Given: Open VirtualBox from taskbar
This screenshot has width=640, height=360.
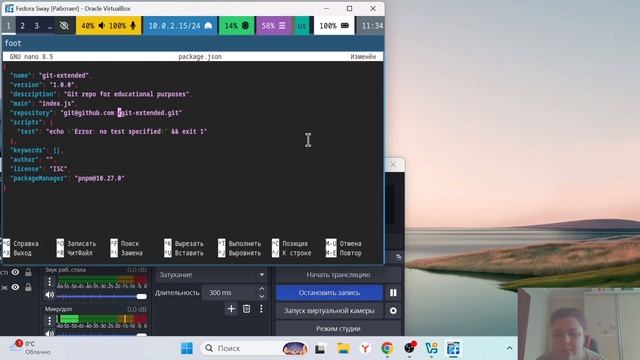Looking at the screenshot, I should (453, 349).
